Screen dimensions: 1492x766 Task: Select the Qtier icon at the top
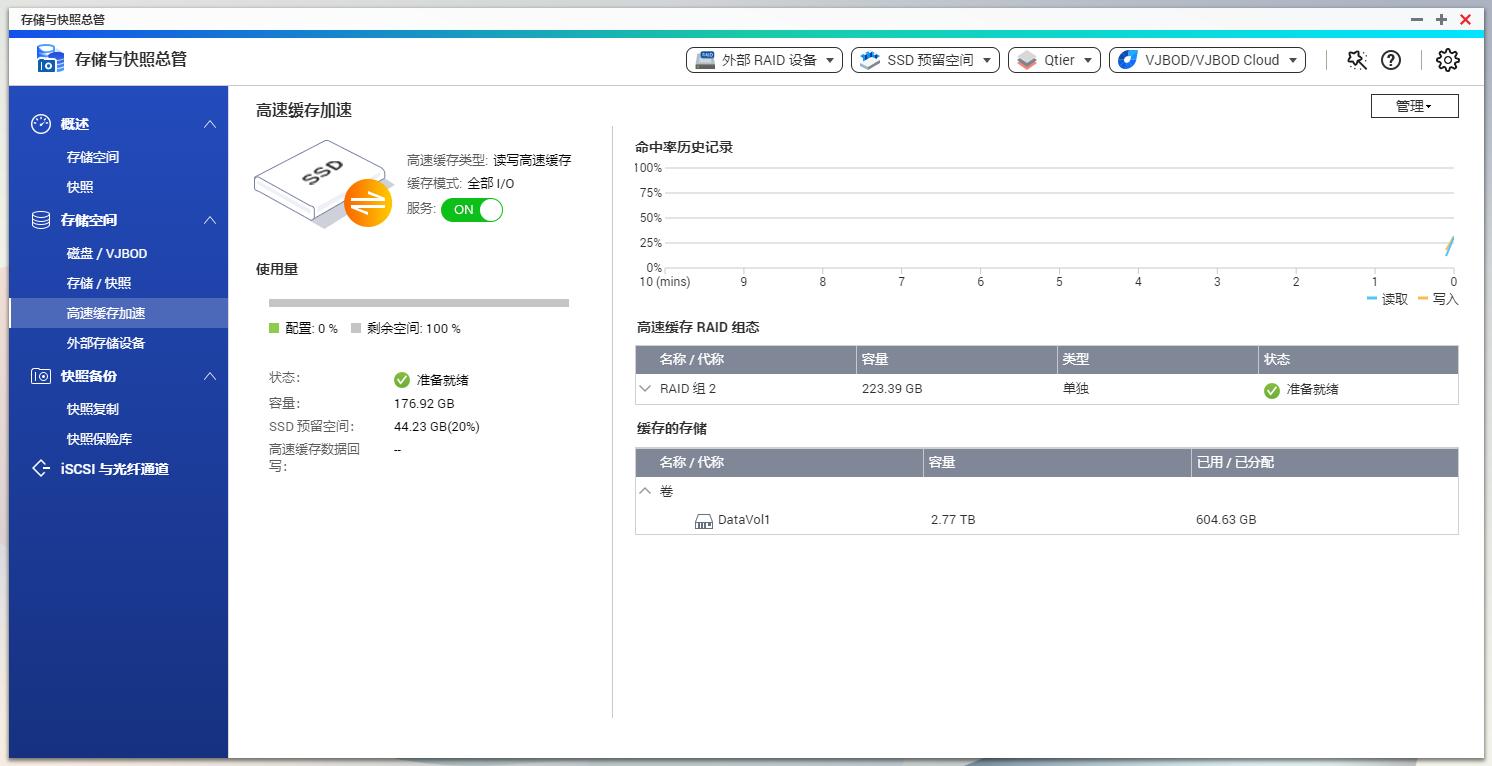click(1026, 59)
